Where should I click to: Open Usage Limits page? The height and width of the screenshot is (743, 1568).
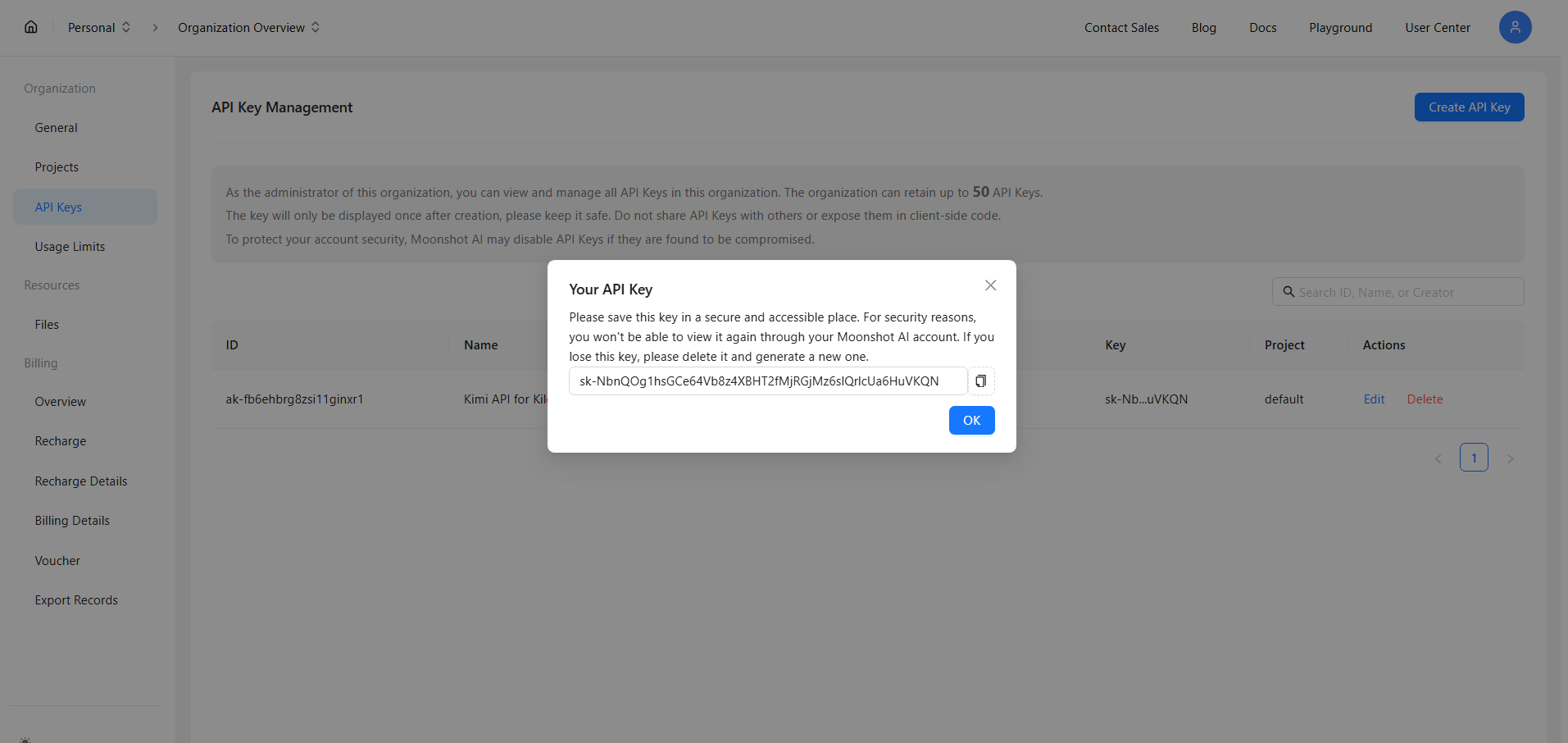tap(85, 247)
